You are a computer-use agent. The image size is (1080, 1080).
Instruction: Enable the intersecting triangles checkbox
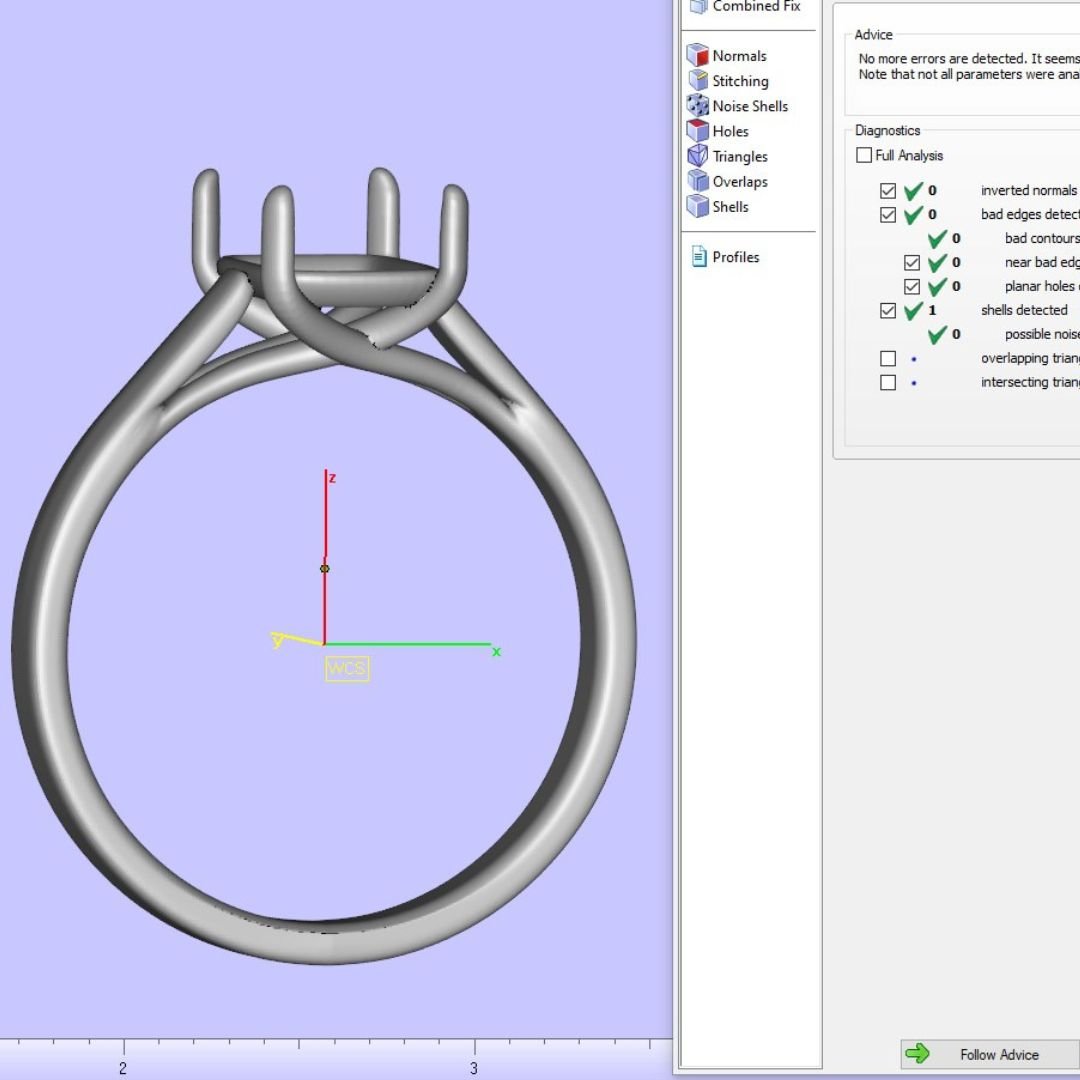click(888, 382)
